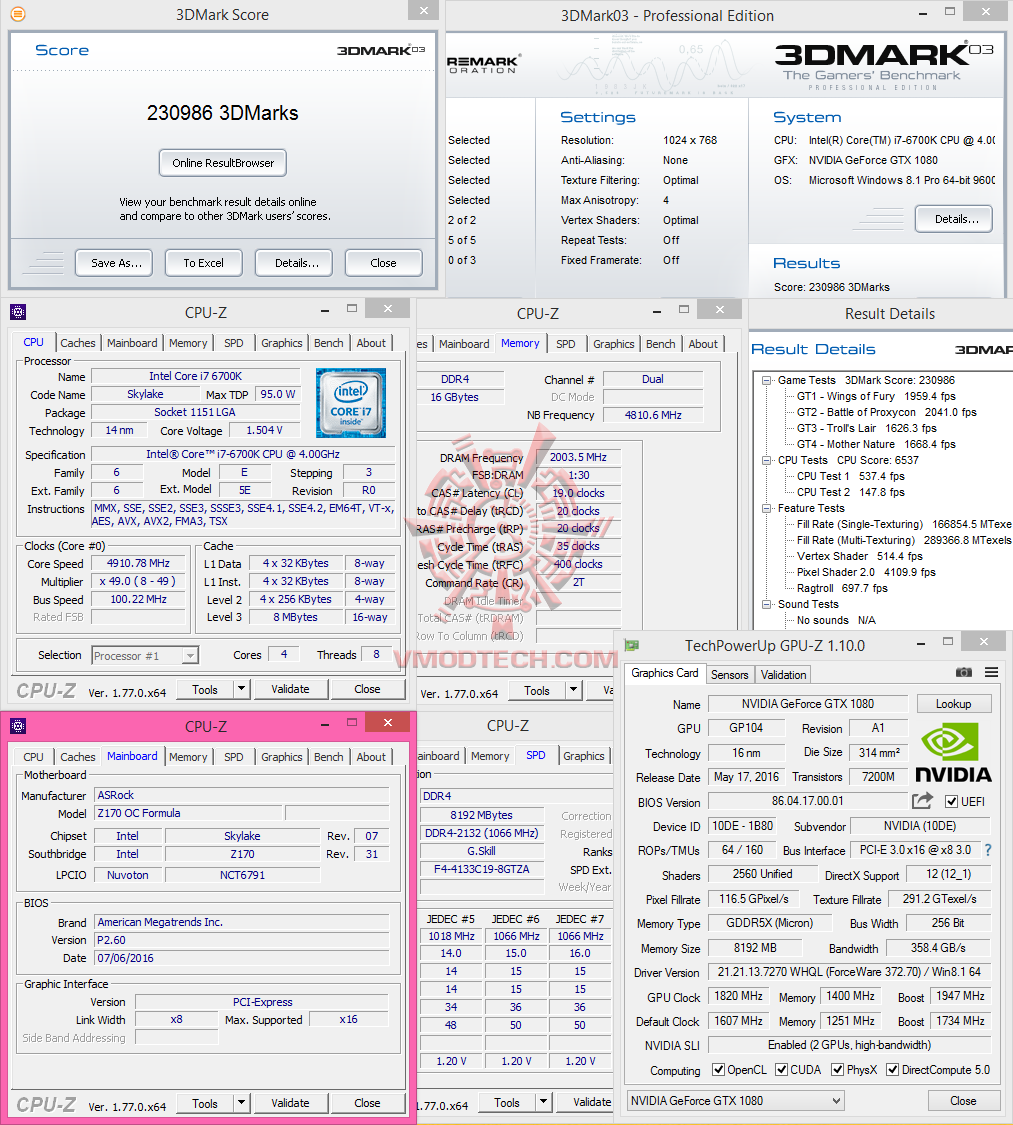Viewport: 1013px width, 1125px height.
Task: Click the Intel Core i7 badge in CPU-Z
Action: tap(351, 403)
